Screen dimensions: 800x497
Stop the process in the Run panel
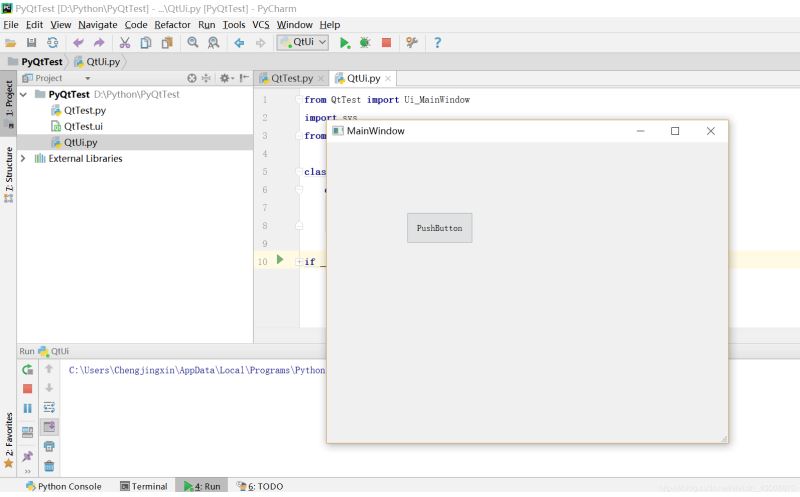[28, 389]
